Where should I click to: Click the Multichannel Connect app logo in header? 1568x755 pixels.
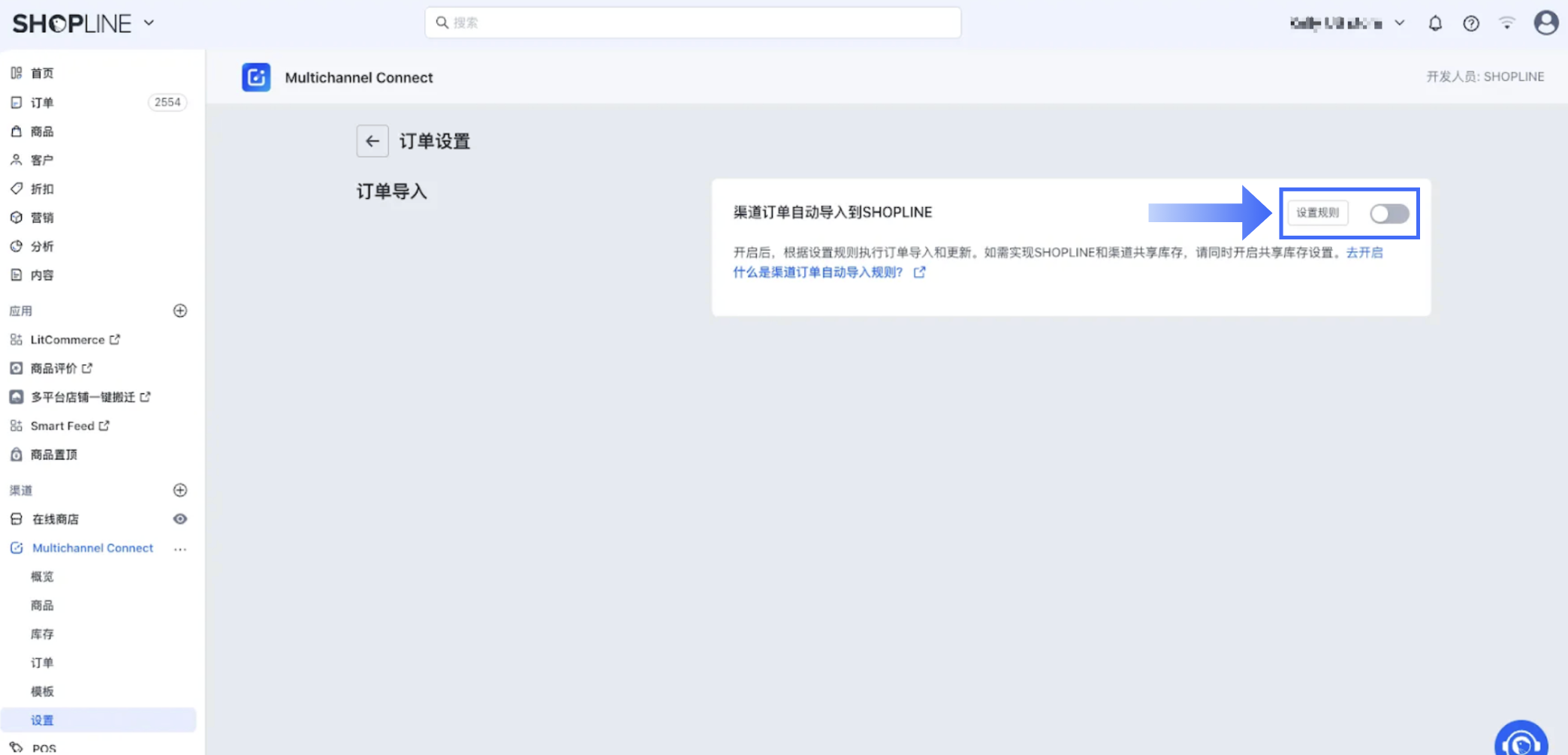click(256, 77)
